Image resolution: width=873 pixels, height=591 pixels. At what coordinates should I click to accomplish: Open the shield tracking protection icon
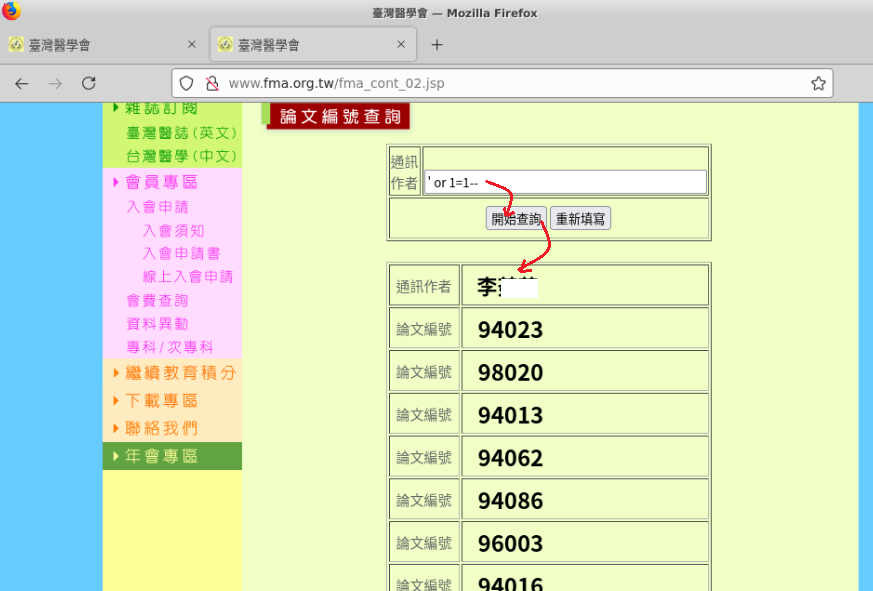187,84
